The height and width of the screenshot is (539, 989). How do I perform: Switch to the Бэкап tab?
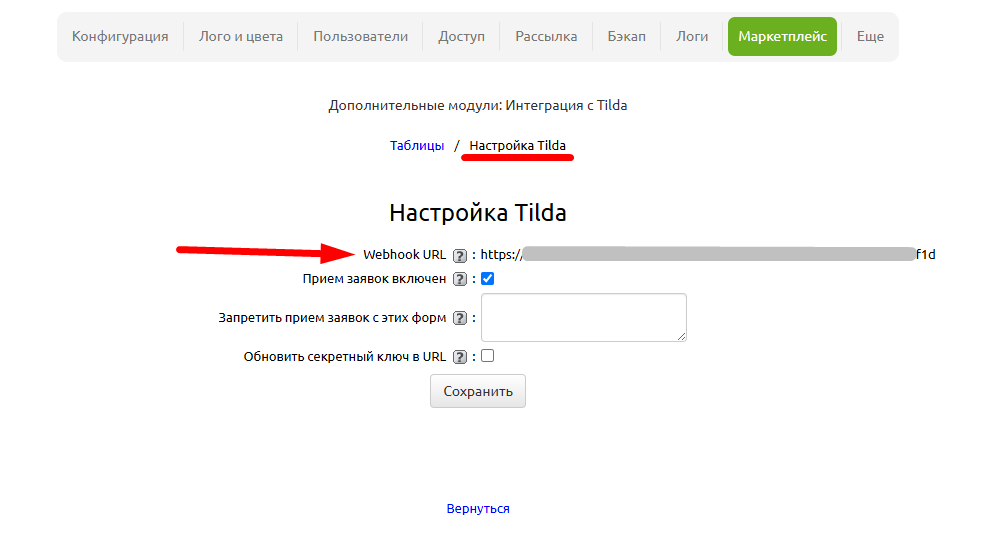pyautogui.click(x=626, y=36)
